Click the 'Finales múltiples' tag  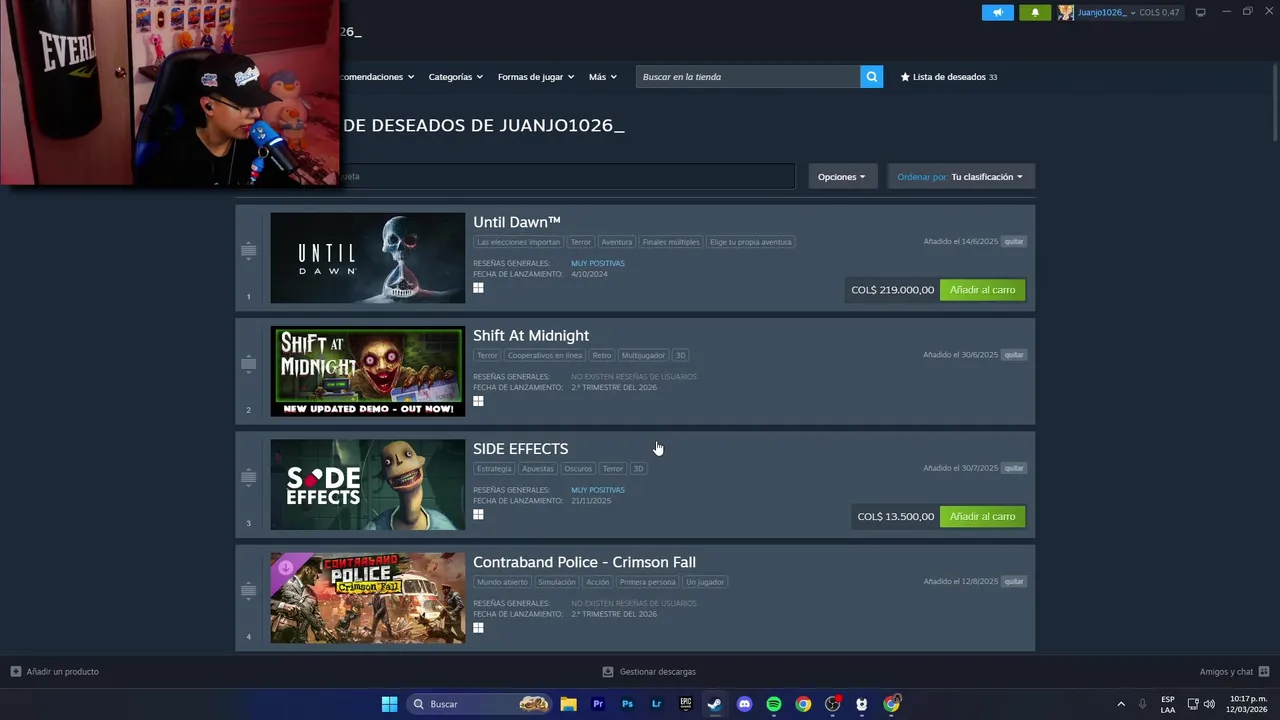(671, 242)
